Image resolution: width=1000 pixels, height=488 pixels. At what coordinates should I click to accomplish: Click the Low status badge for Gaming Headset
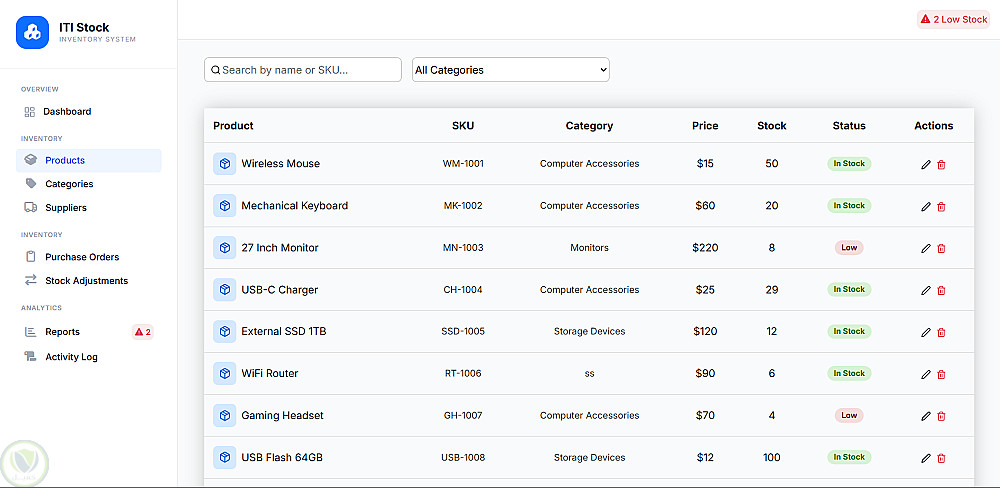point(849,415)
